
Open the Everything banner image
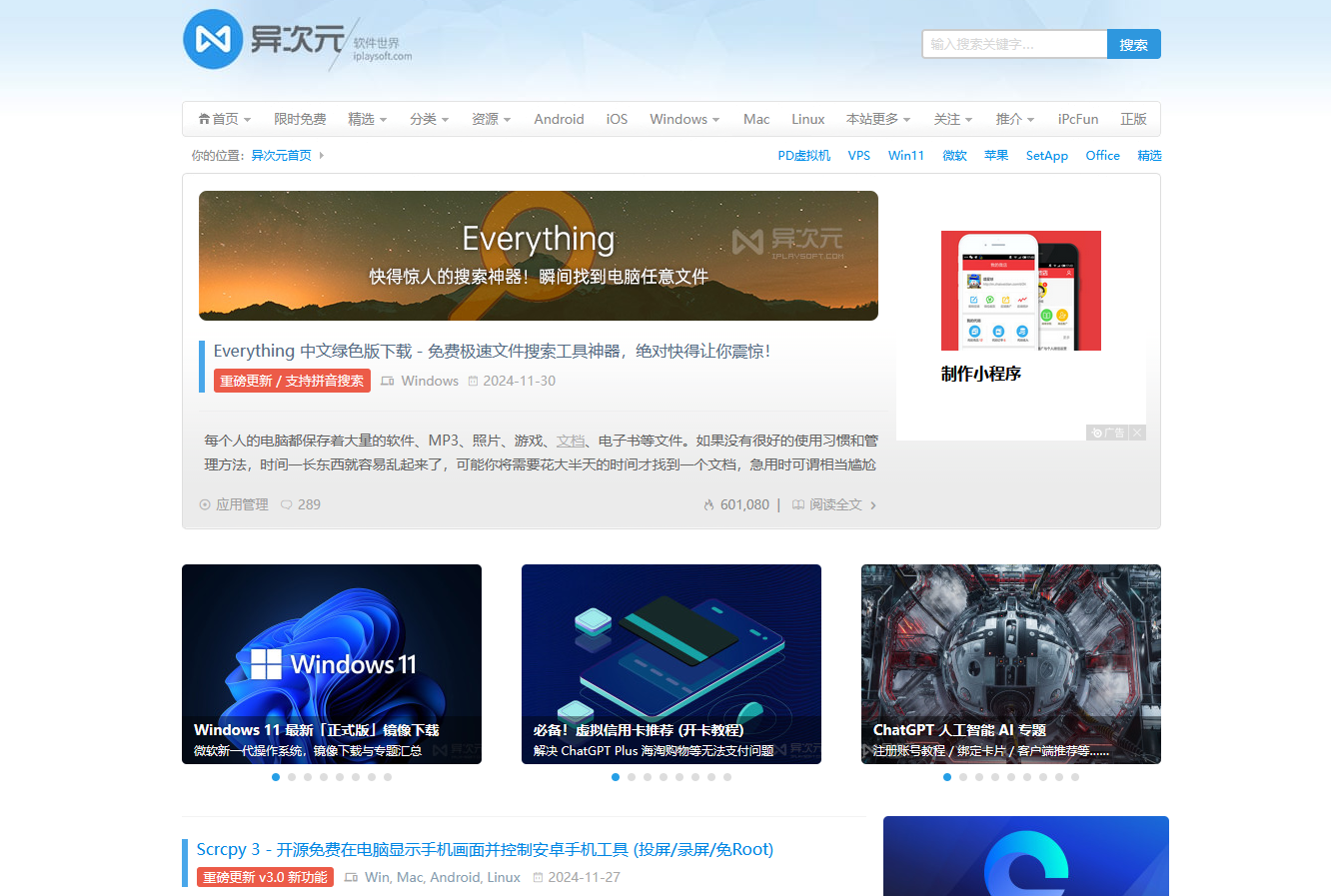click(x=539, y=256)
